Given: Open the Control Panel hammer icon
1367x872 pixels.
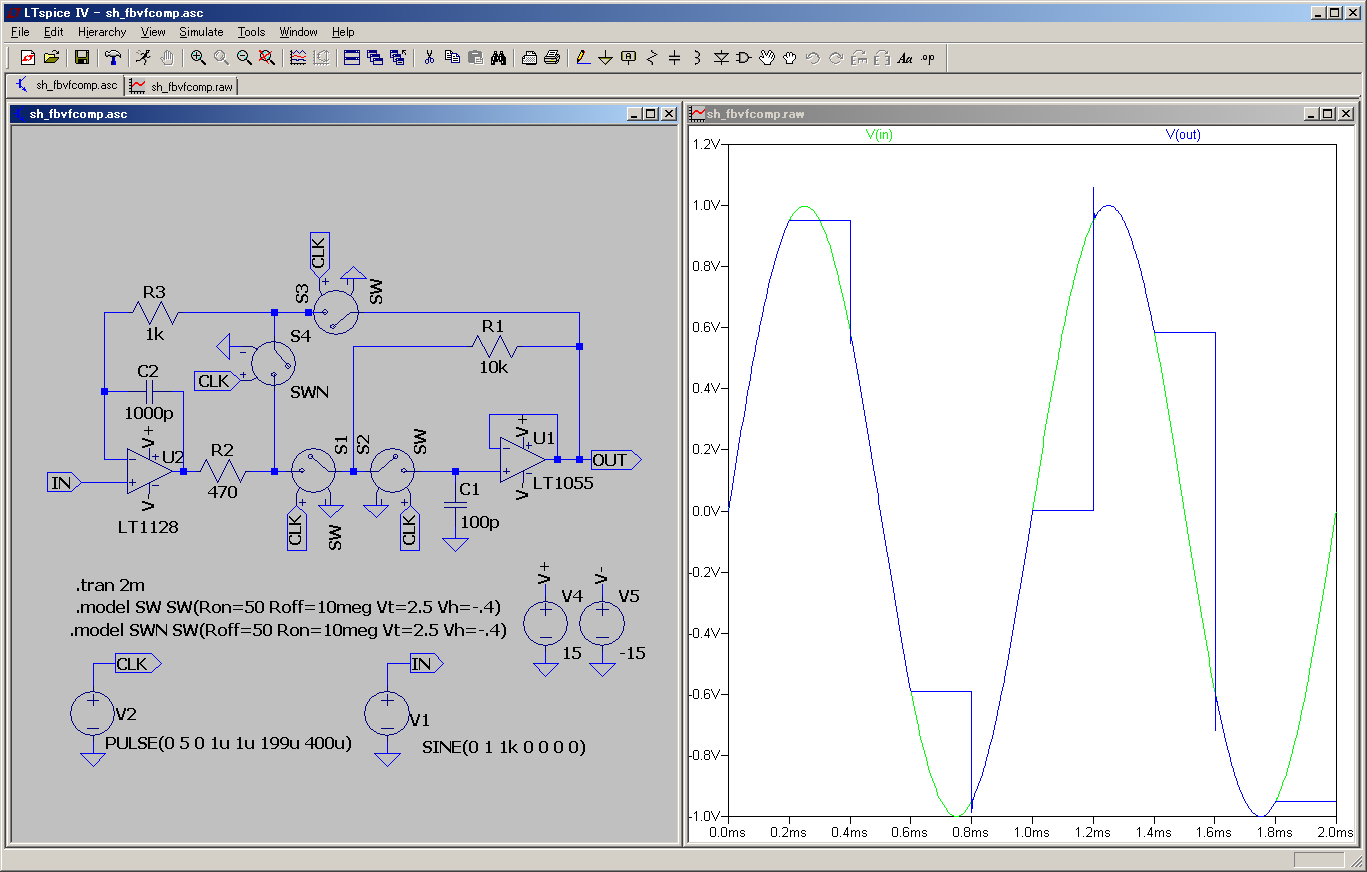Looking at the screenshot, I should (x=113, y=58).
